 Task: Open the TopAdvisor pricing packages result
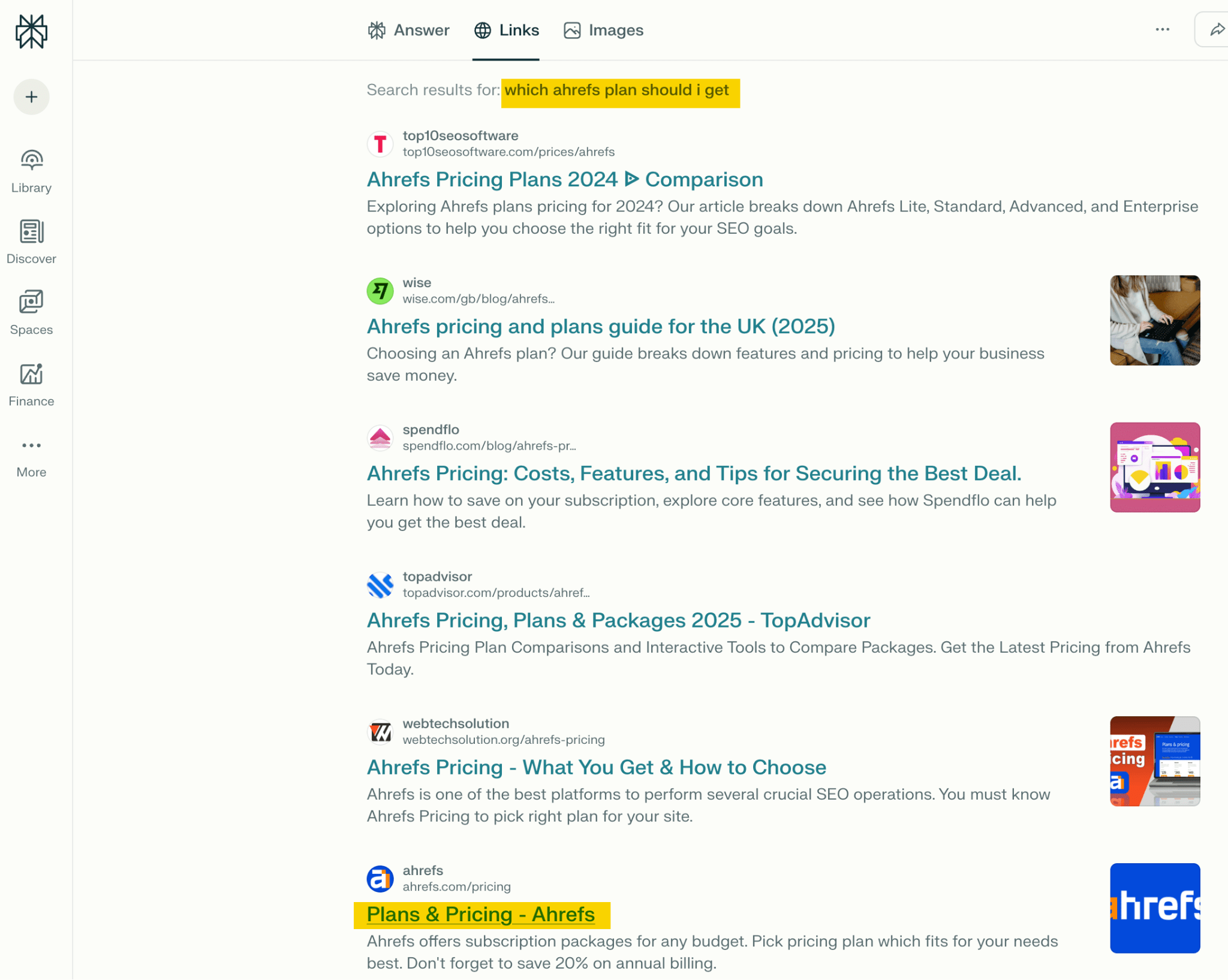pos(618,620)
